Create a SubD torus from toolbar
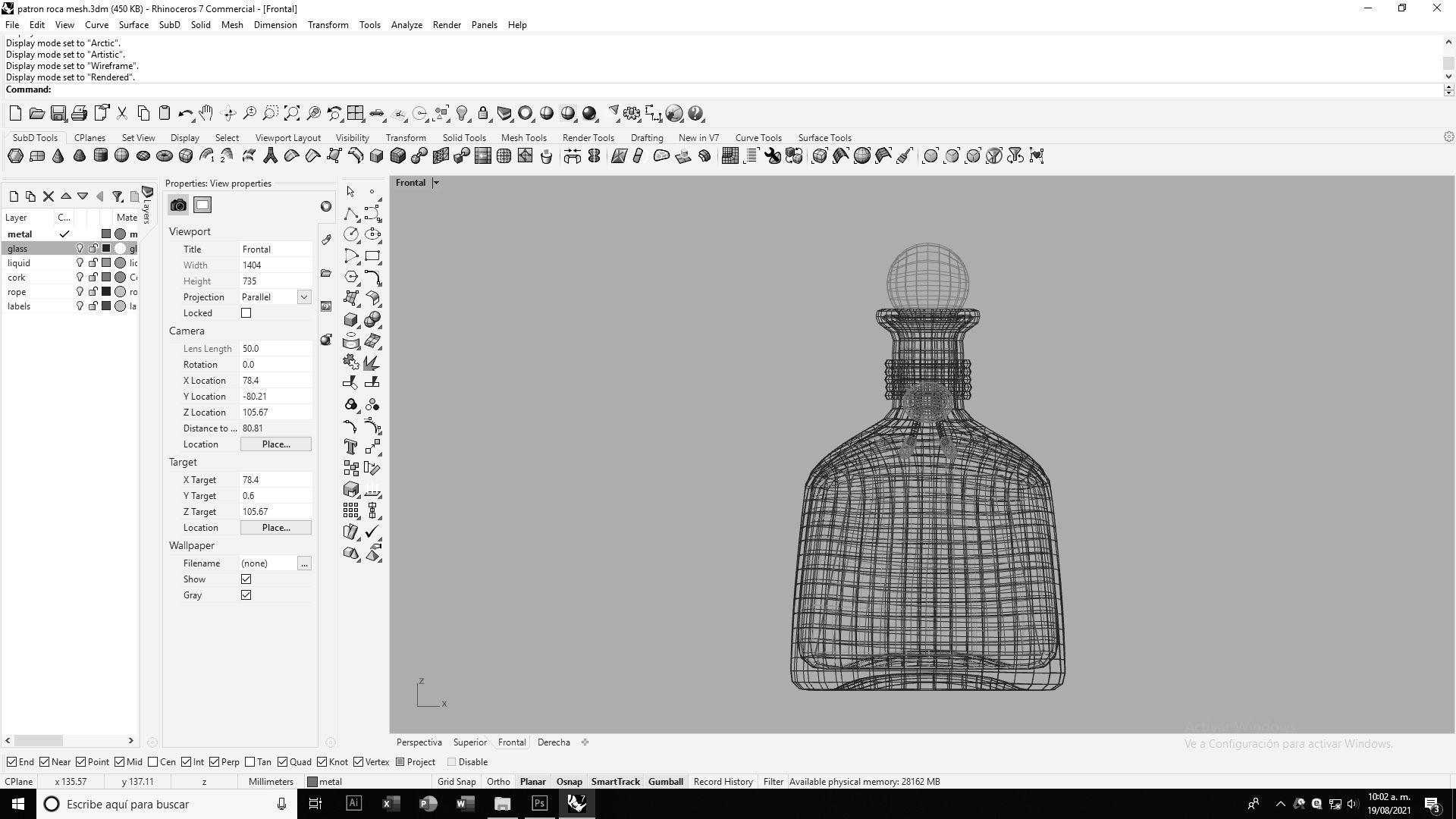This screenshot has width=1456, height=819. pos(164,156)
